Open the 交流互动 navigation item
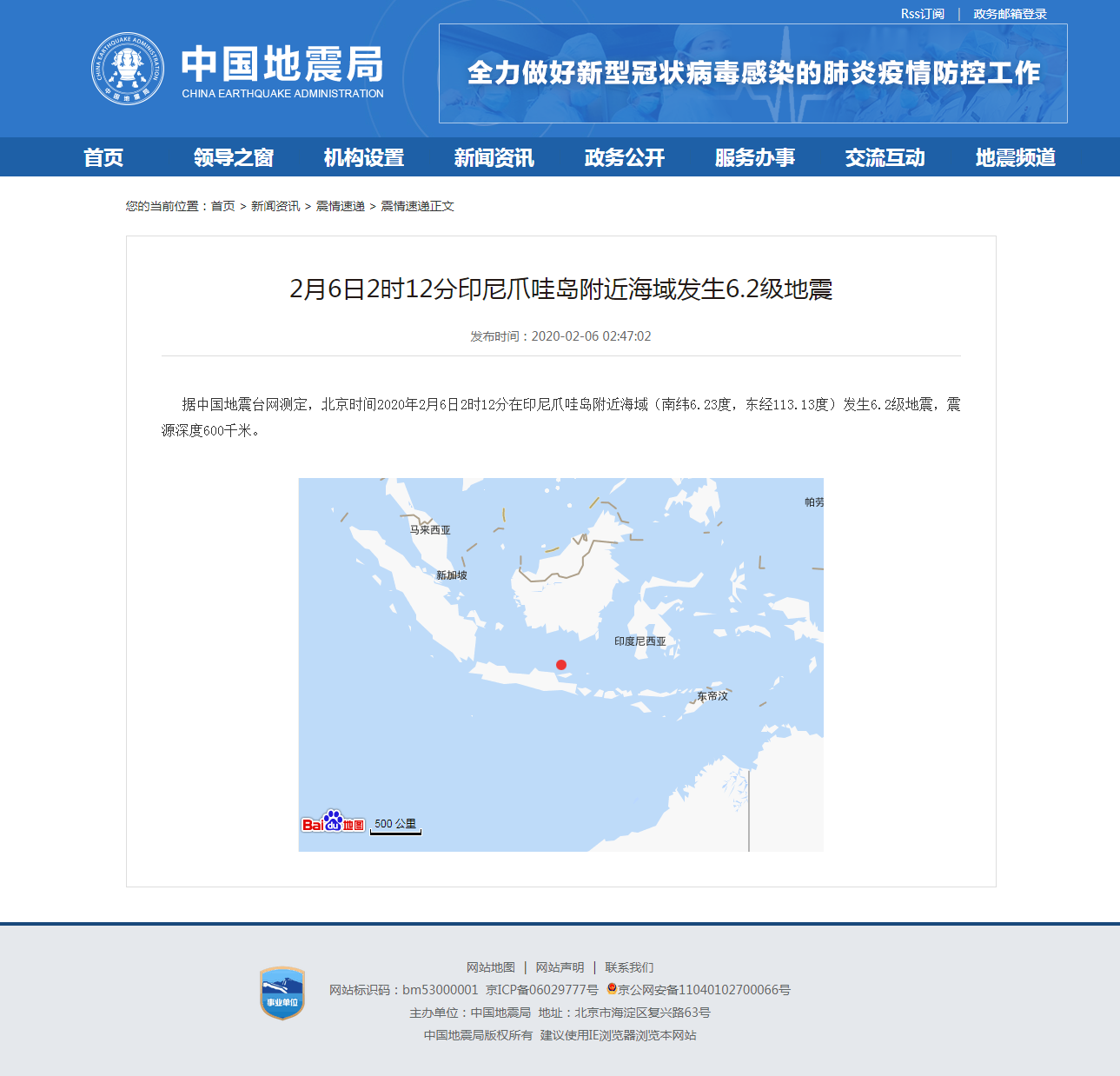Viewport: 1120px width, 1076px height. pyautogui.click(x=885, y=157)
